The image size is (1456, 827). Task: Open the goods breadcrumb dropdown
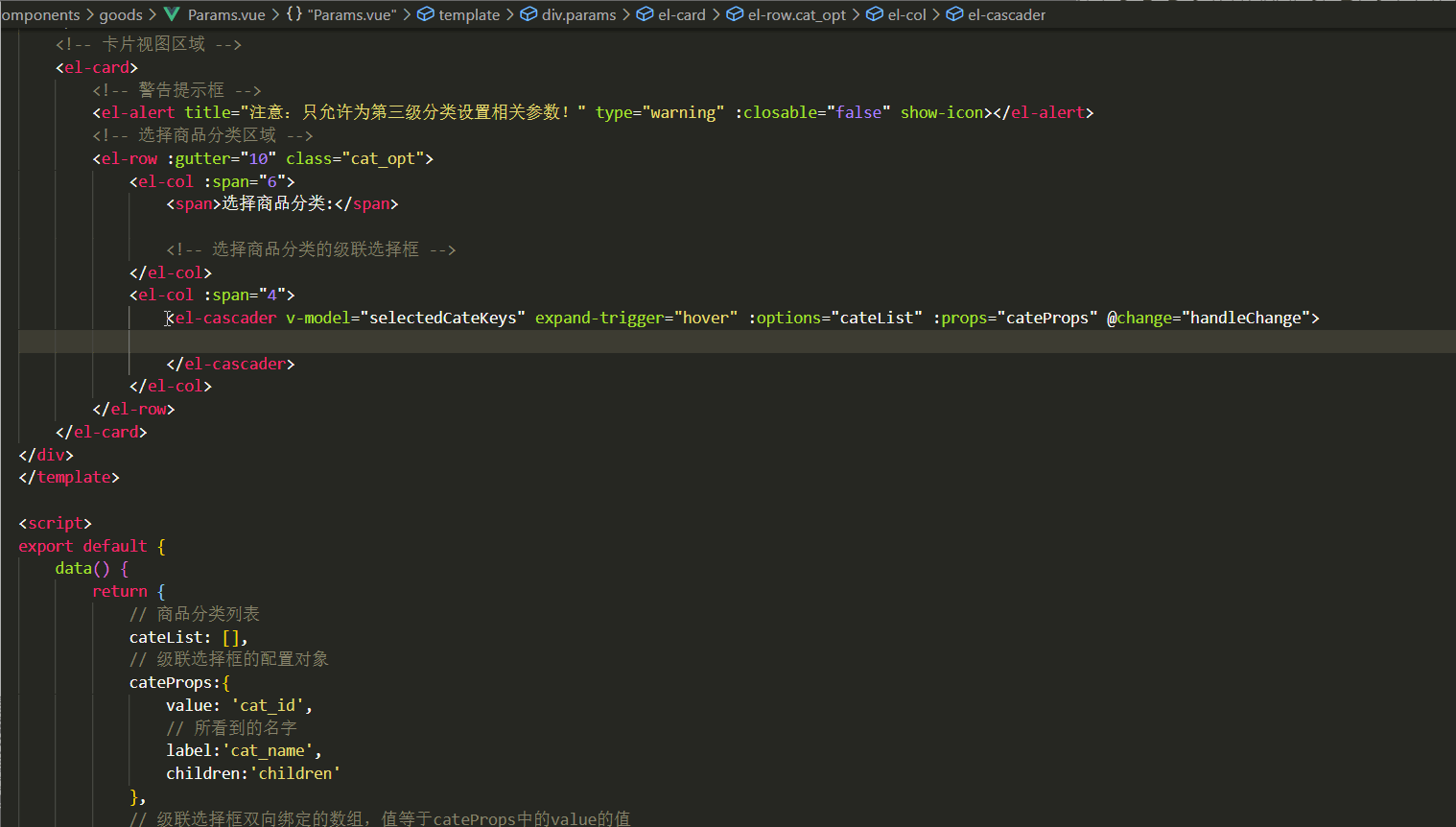click(x=121, y=14)
